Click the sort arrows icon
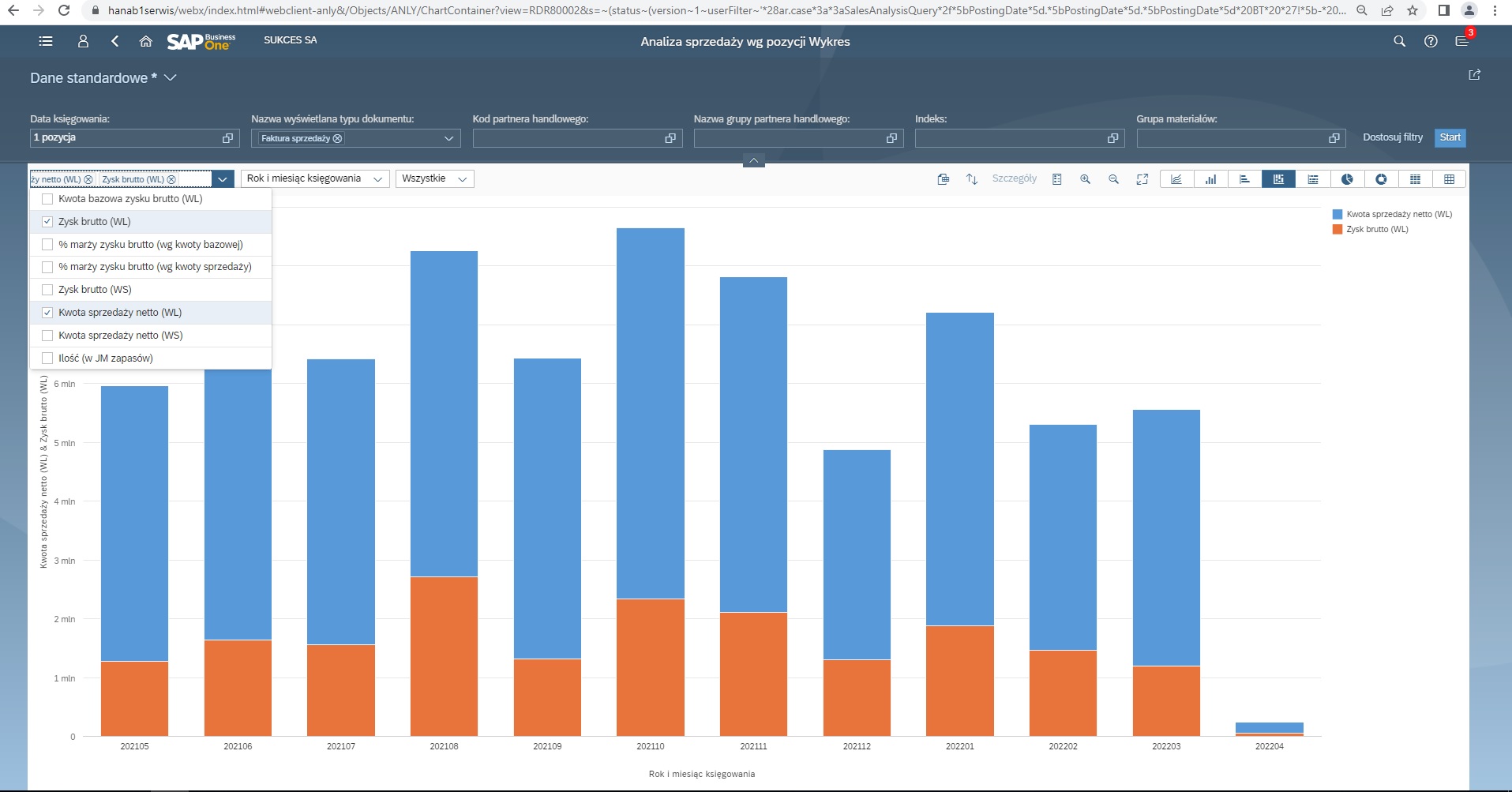1512x792 pixels. [972, 179]
